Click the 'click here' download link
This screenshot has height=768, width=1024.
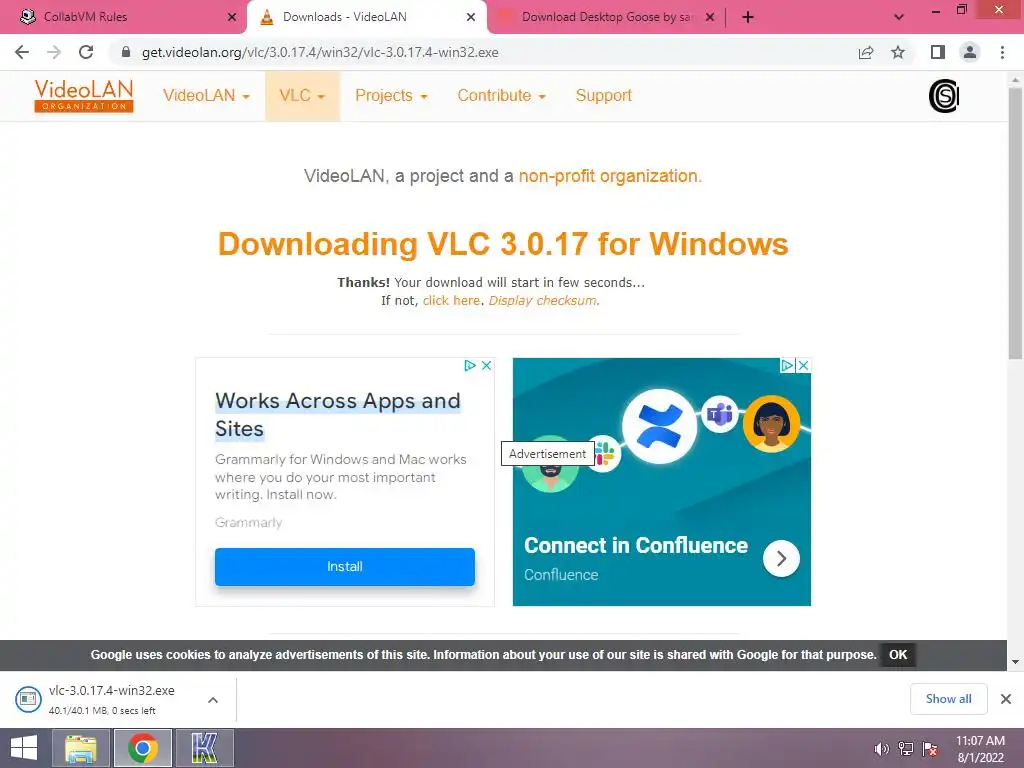click(x=451, y=300)
